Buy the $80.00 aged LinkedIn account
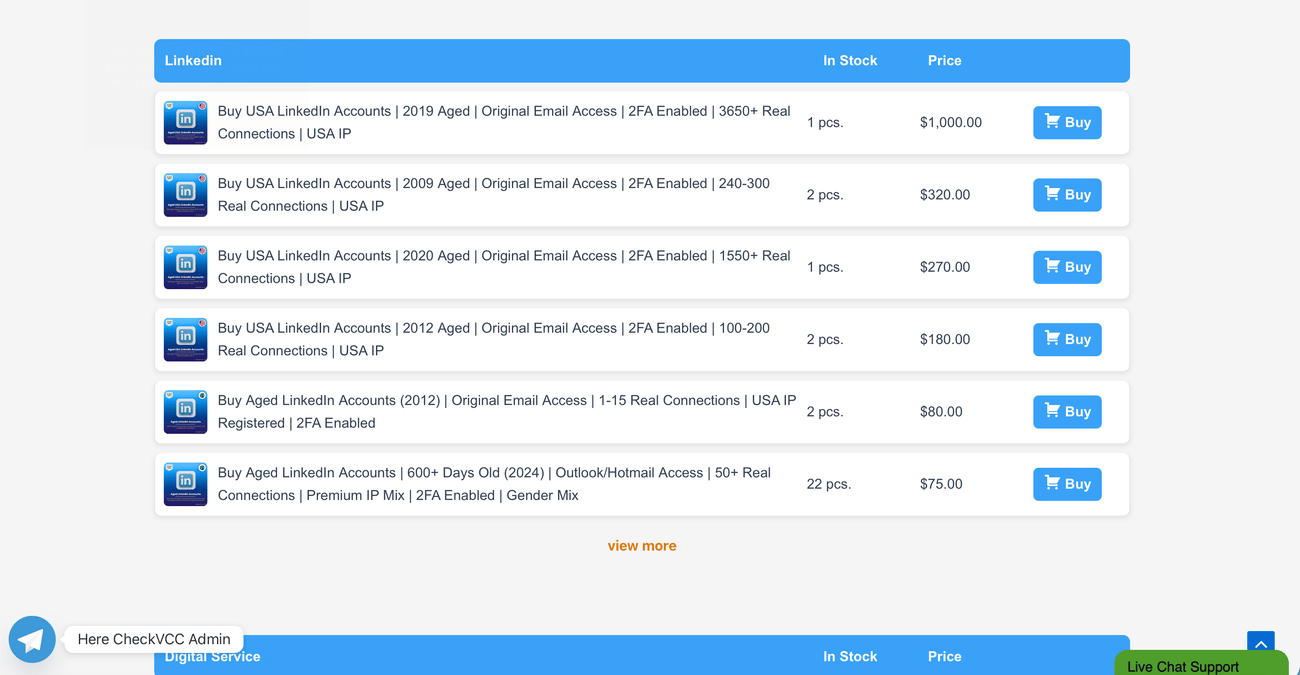Viewport: 1300px width, 675px height. pos(1067,412)
